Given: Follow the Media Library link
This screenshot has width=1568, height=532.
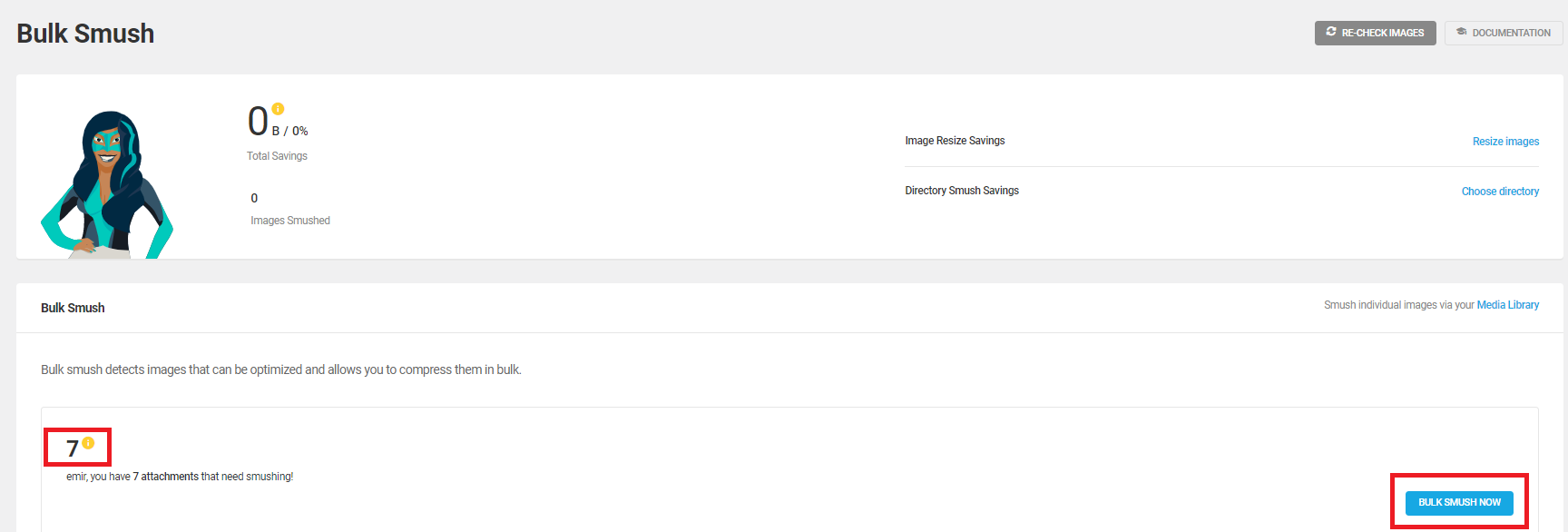Looking at the screenshot, I should 1508,305.
